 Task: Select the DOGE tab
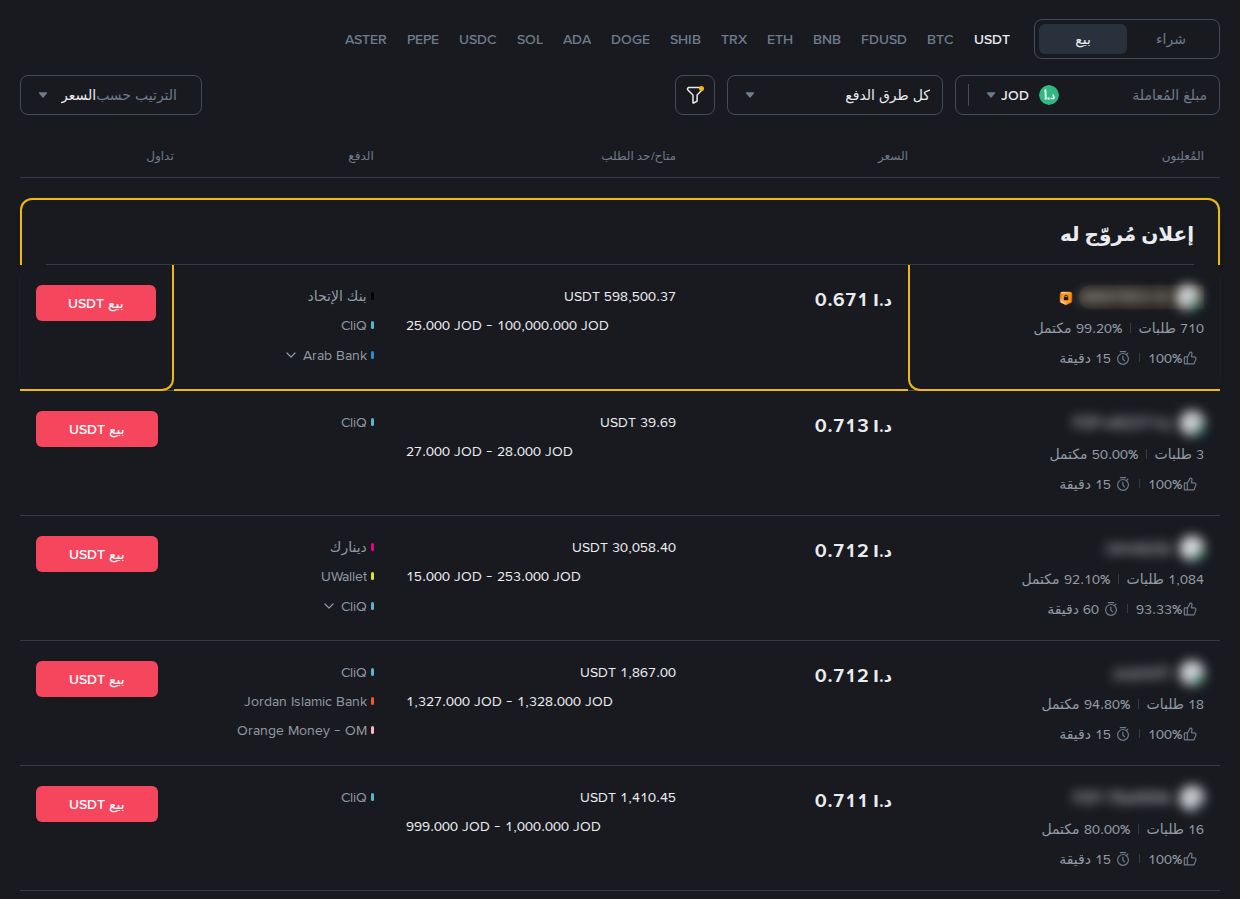tap(630, 40)
